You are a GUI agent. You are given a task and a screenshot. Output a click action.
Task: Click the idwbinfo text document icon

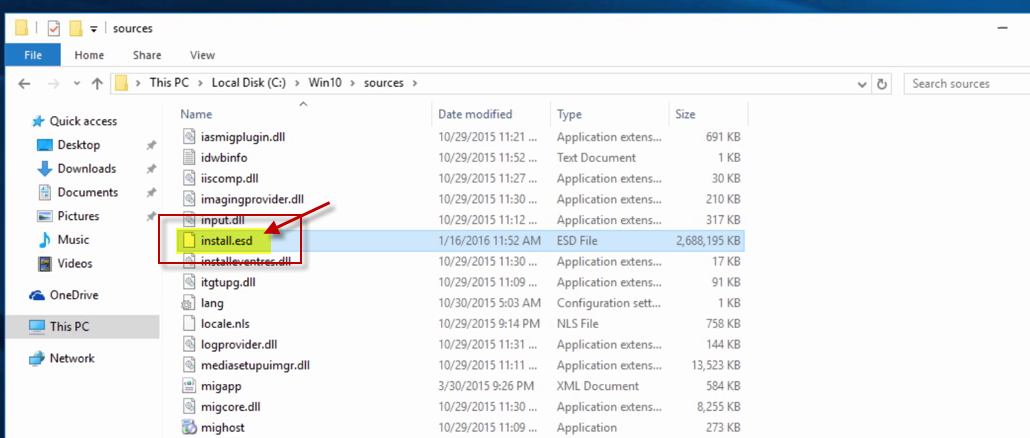click(x=189, y=158)
